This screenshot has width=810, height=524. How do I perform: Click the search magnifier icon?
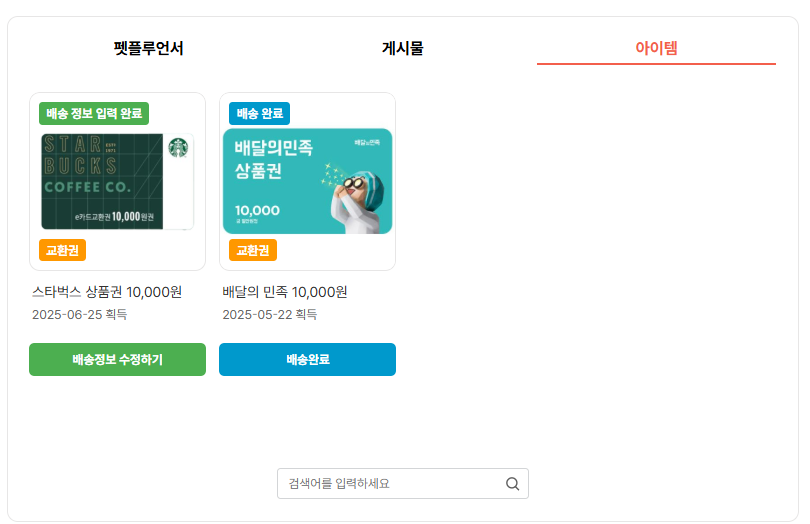[x=512, y=484]
